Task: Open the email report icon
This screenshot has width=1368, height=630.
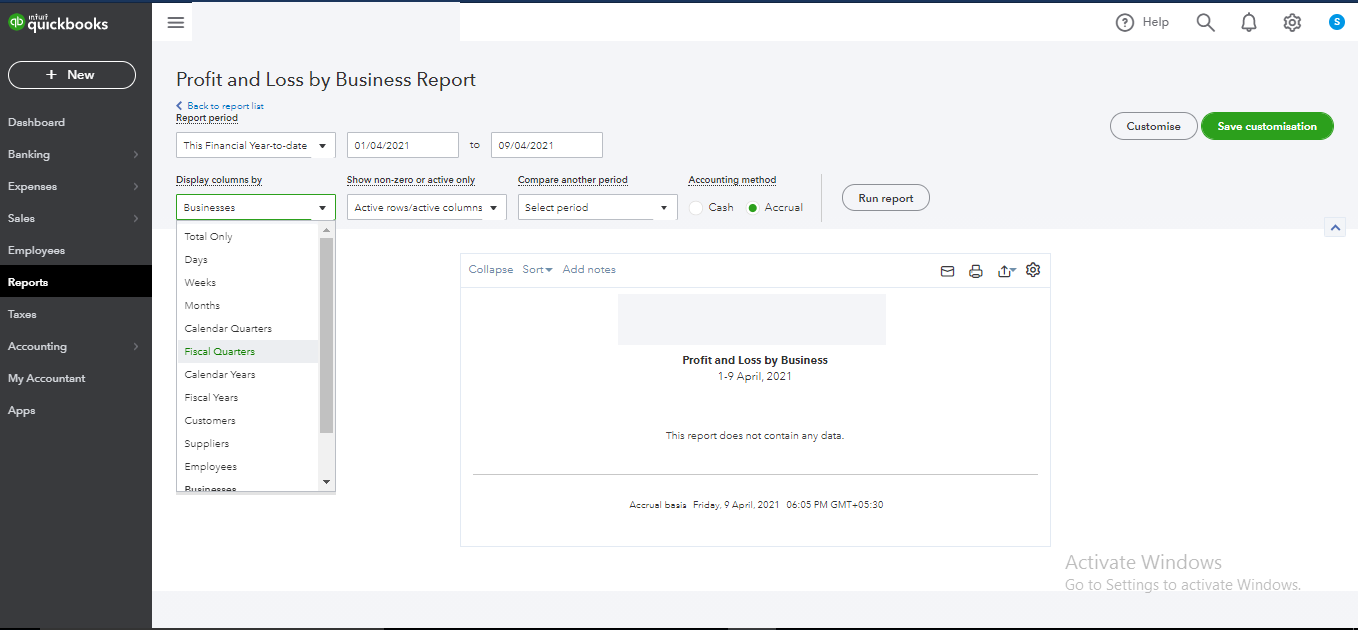Action: 947,270
